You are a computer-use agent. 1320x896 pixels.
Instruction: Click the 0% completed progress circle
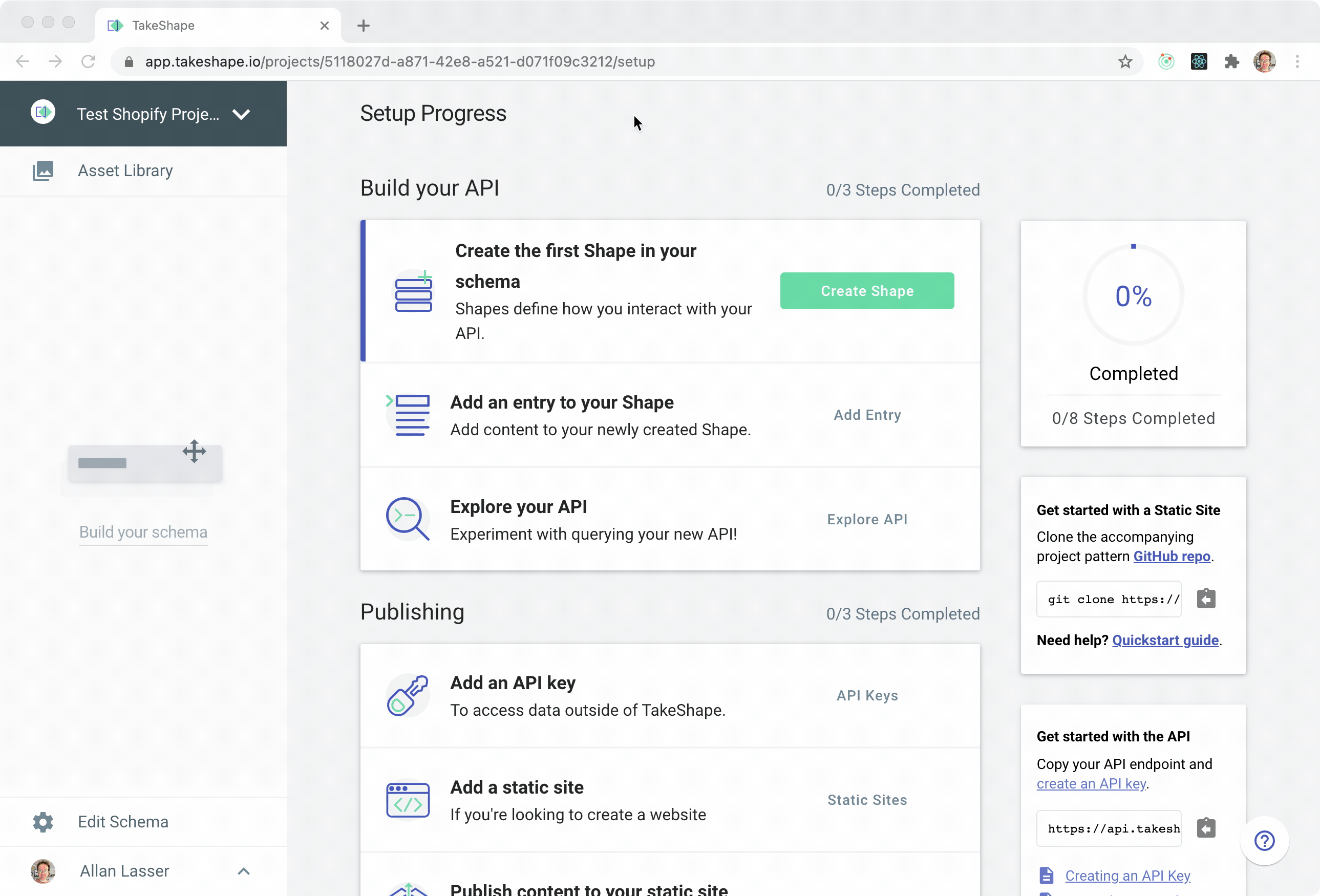click(1133, 295)
